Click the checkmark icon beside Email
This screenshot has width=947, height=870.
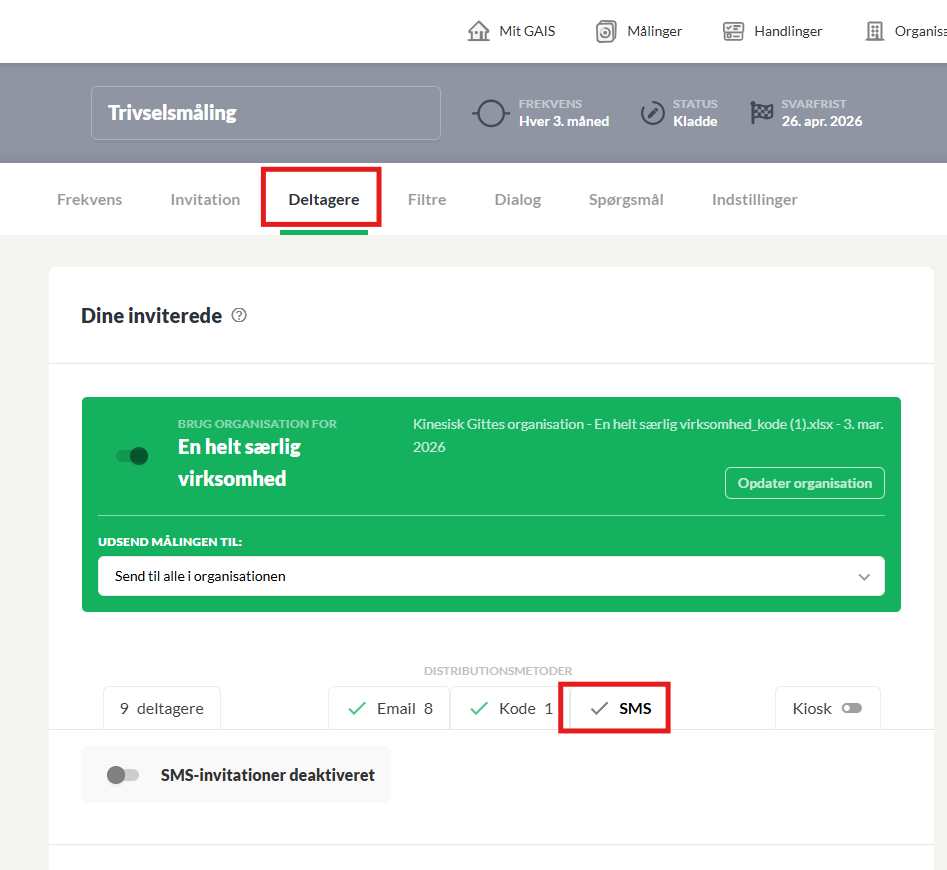tap(358, 708)
